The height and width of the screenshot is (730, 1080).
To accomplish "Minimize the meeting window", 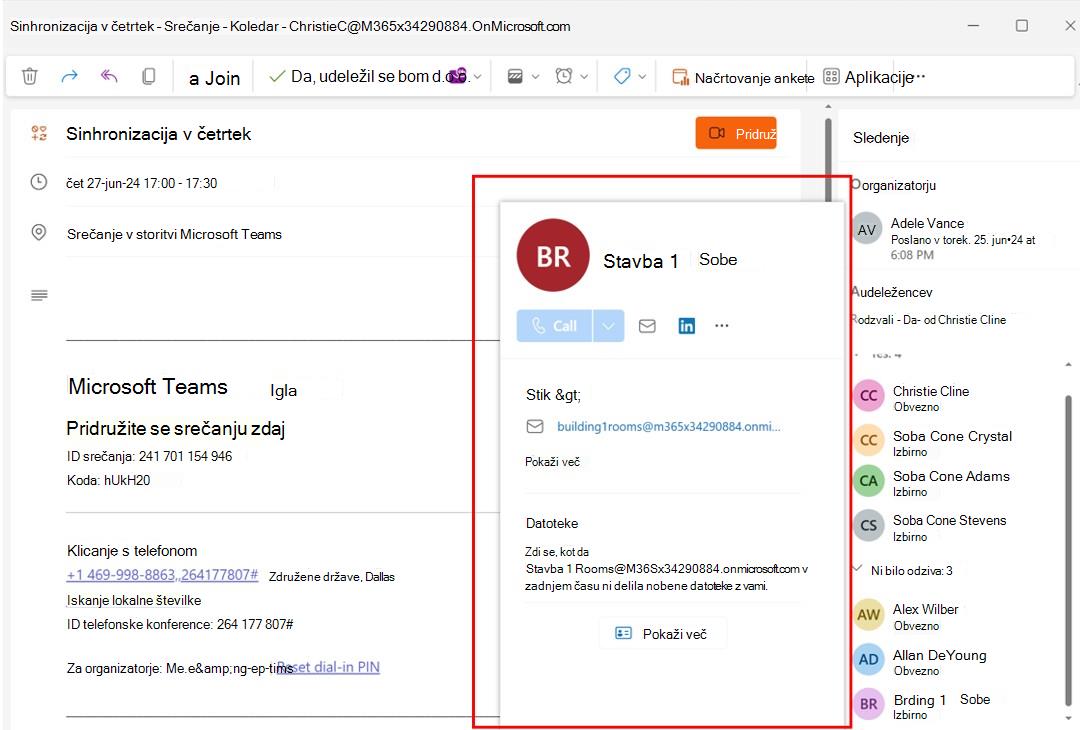I will pyautogui.click(x=973, y=25).
